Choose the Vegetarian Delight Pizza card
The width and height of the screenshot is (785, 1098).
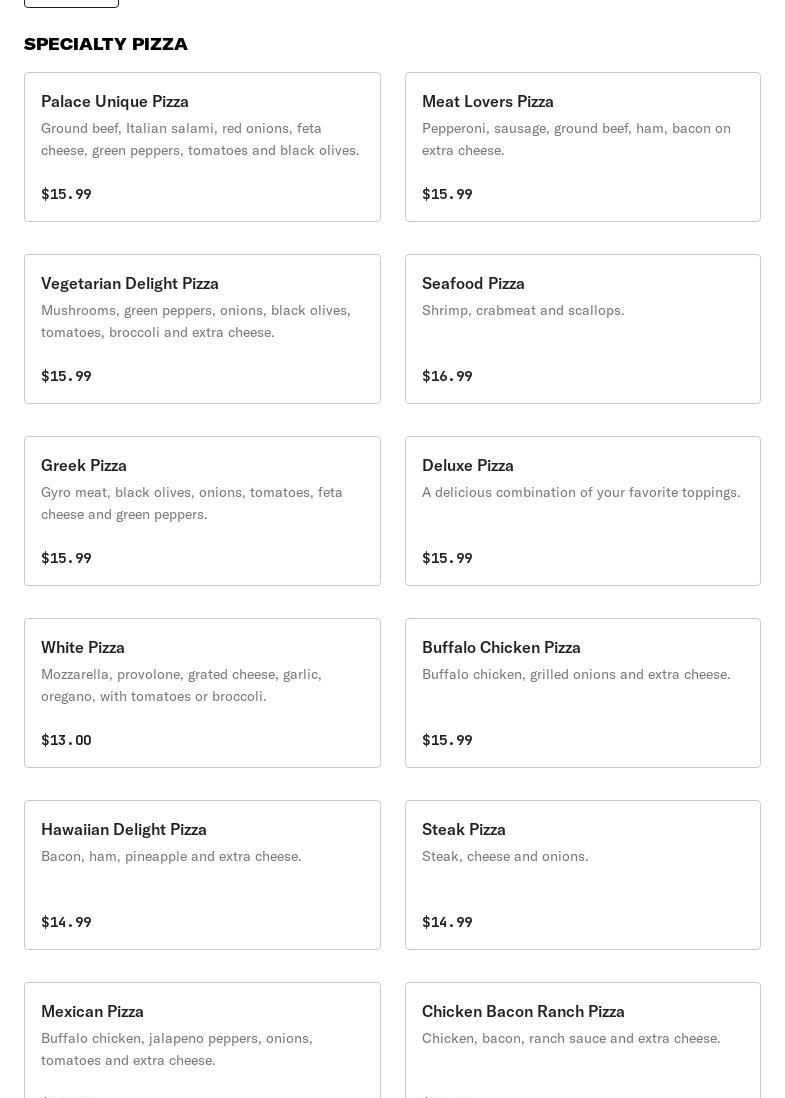coord(202,329)
